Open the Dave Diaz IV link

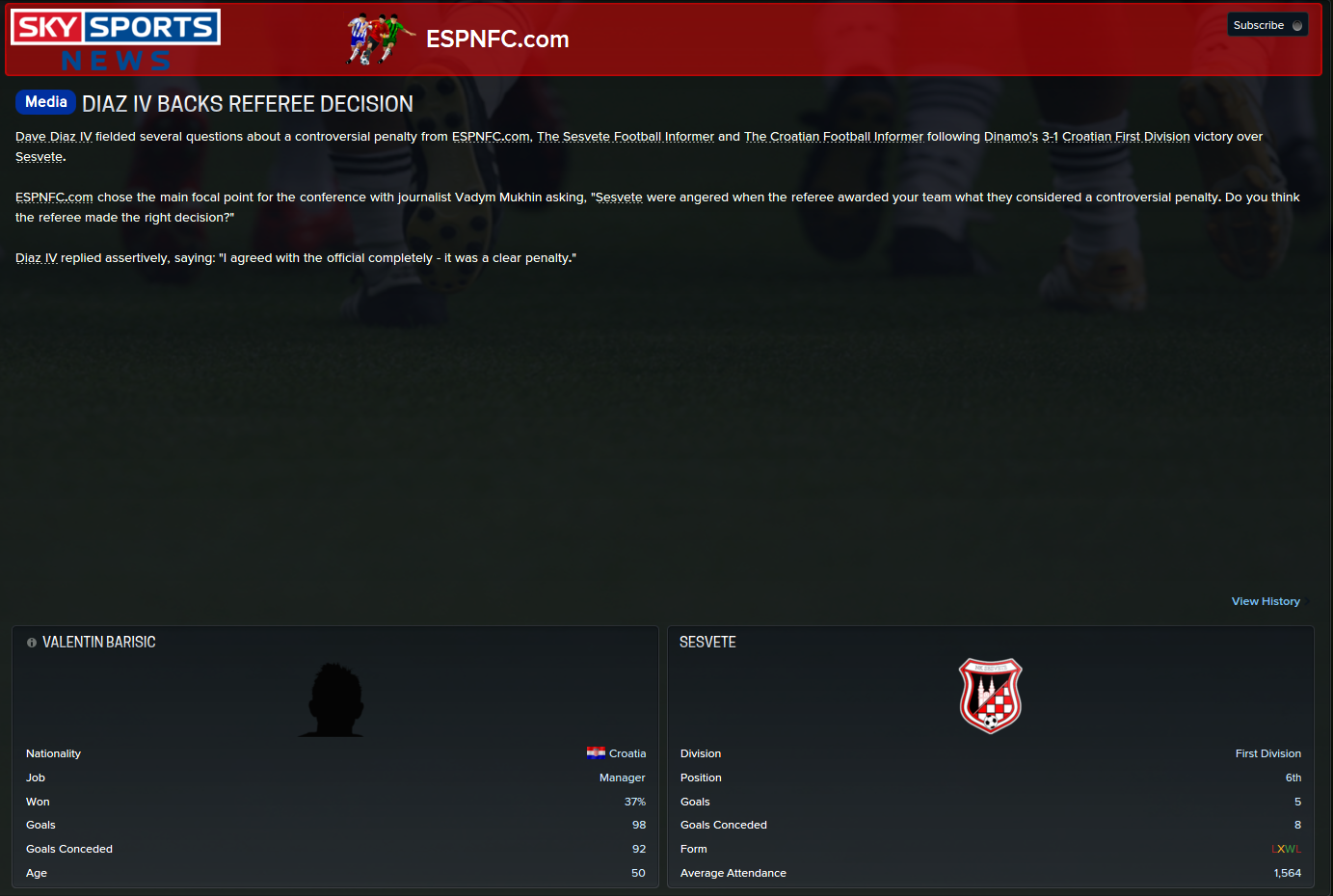click(53, 137)
